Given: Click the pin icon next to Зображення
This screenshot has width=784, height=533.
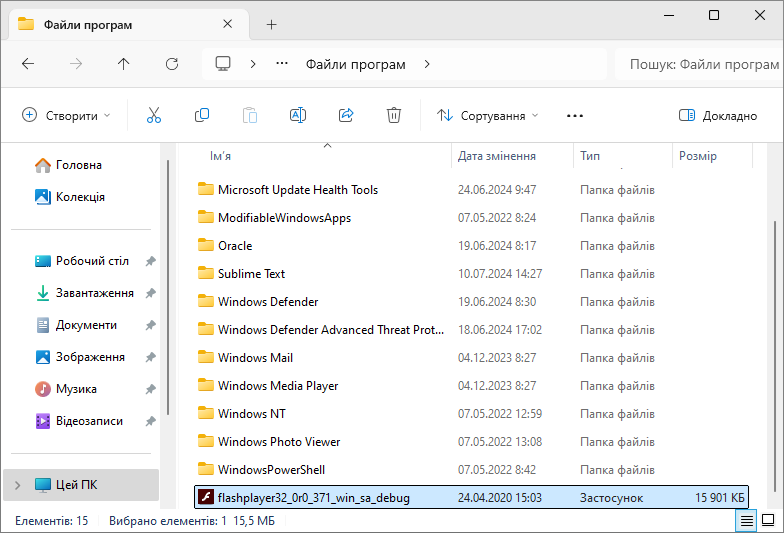Looking at the screenshot, I should 150,357.
